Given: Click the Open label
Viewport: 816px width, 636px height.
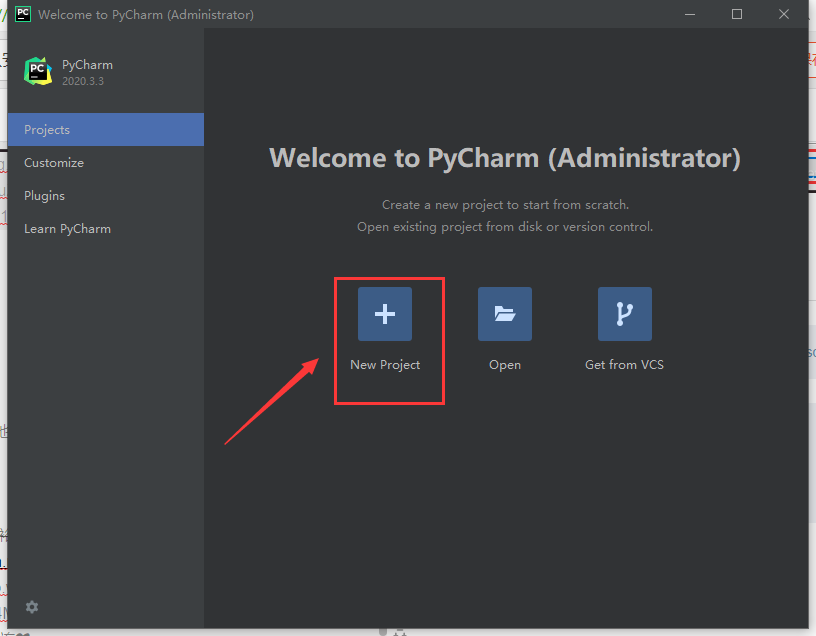Looking at the screenshot, I should pos(505,365).
